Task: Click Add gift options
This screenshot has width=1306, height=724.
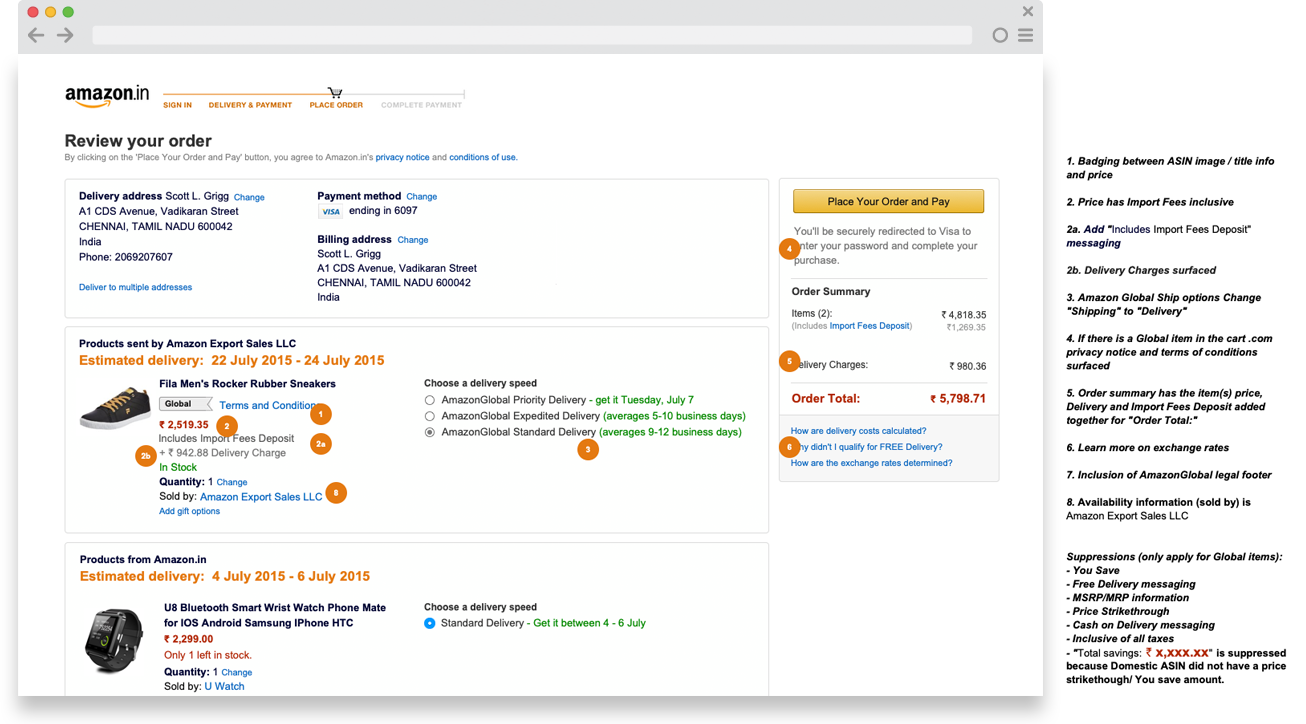Action: [189, 511]
